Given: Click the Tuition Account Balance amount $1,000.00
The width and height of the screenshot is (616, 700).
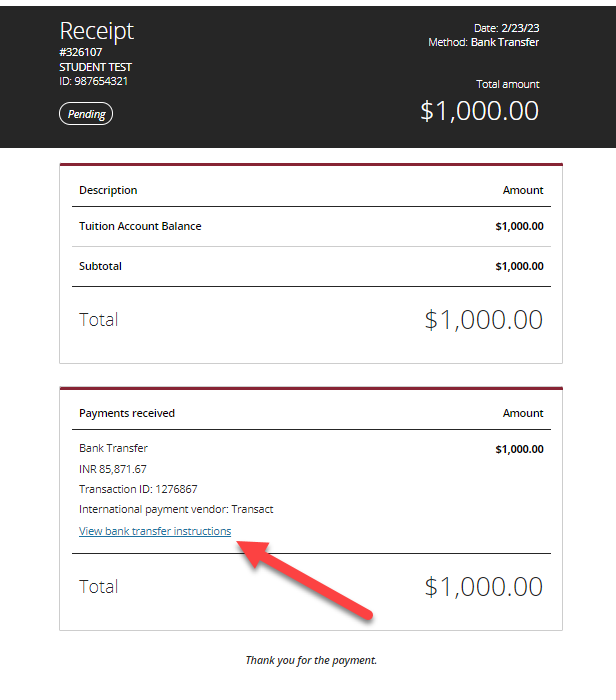Looking at the screenshot, I should point(520,226).
